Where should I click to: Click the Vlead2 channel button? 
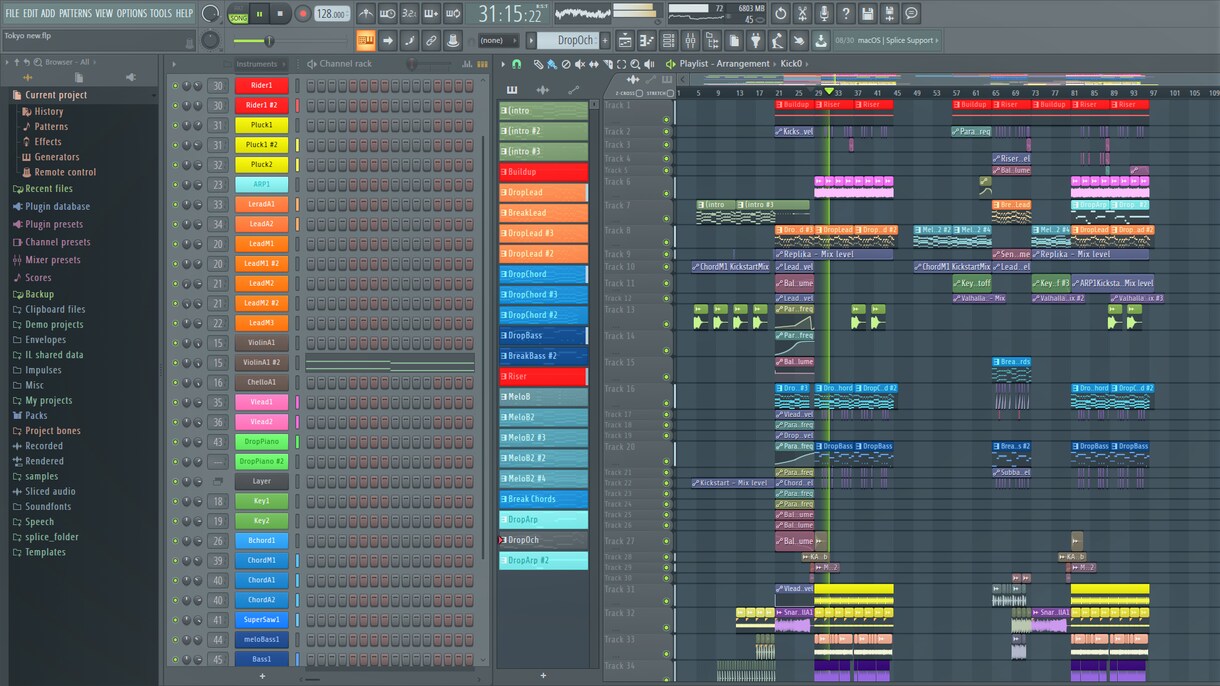point(261,422)
